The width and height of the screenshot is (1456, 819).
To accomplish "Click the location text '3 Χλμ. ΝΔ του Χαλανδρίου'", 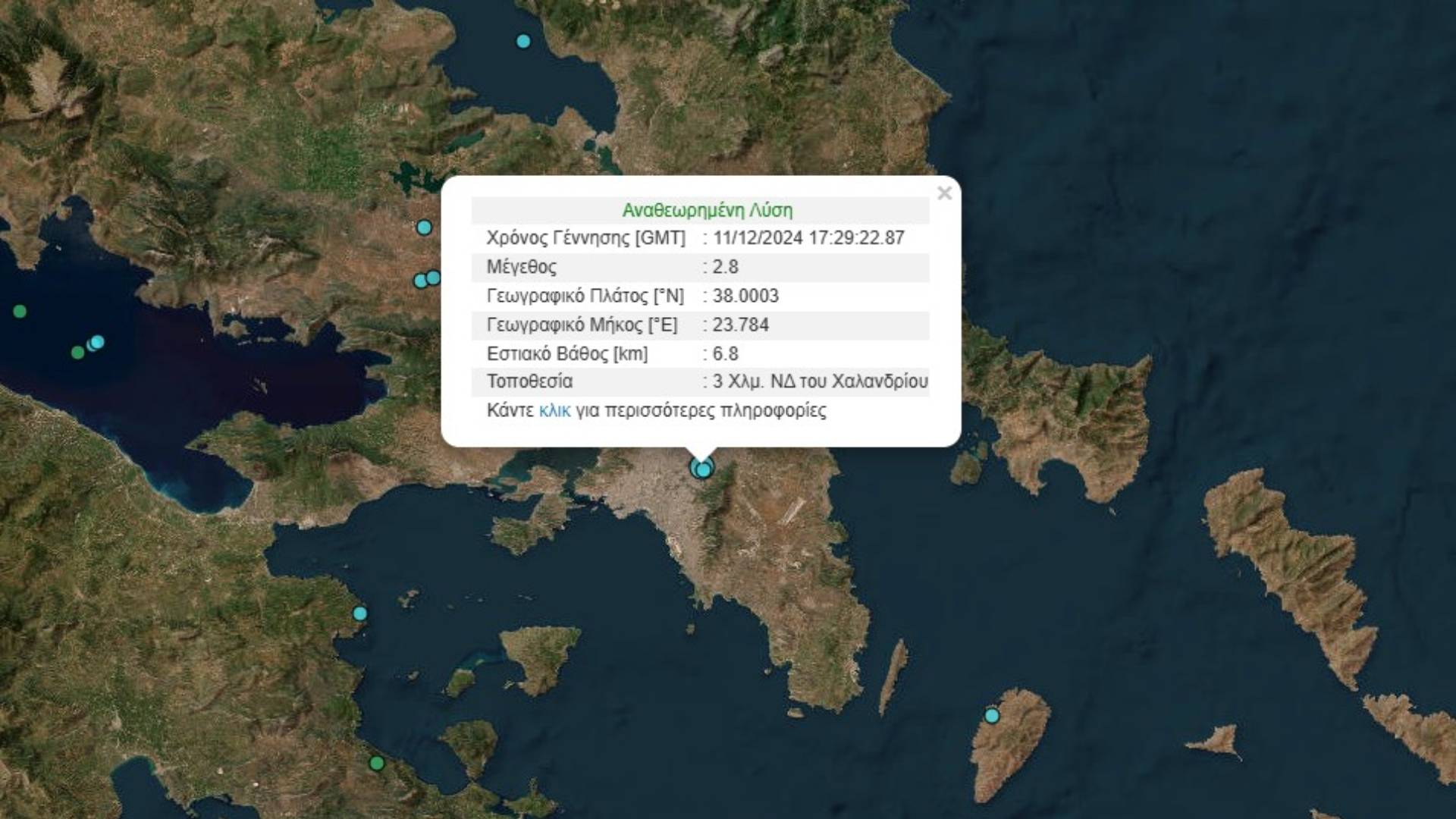I will 820,381.
